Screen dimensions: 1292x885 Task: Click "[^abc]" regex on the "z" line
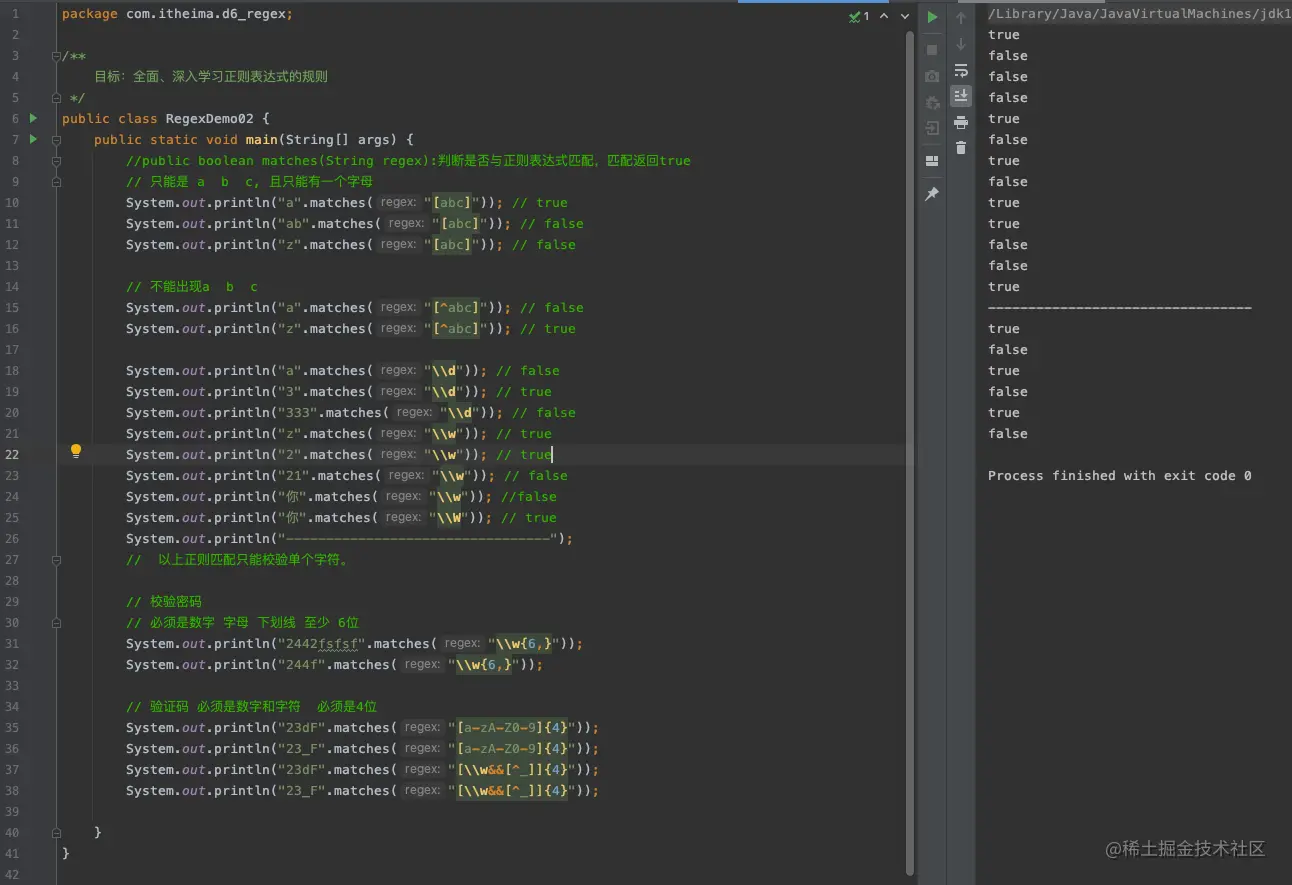point(456,329)
